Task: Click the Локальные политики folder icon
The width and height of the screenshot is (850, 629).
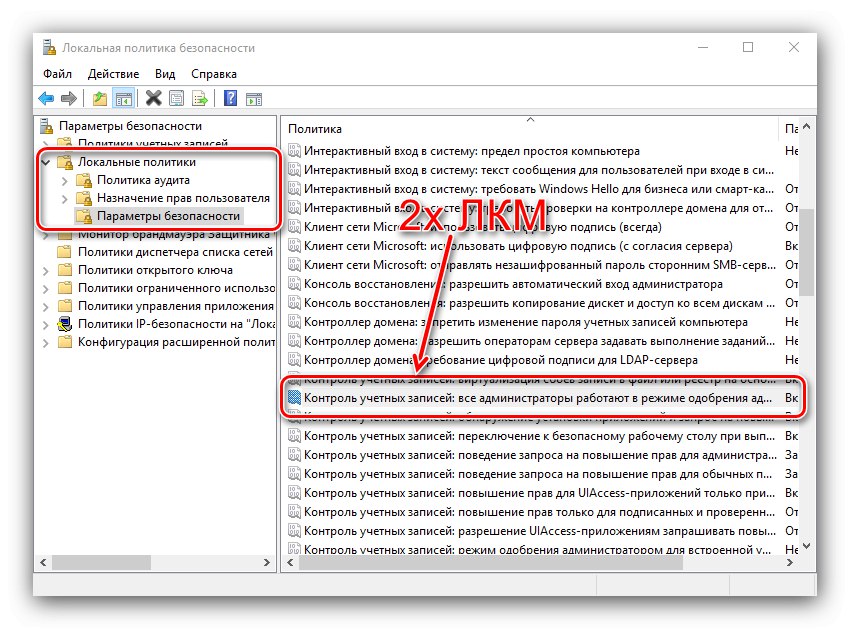Action: coord(65,162)
